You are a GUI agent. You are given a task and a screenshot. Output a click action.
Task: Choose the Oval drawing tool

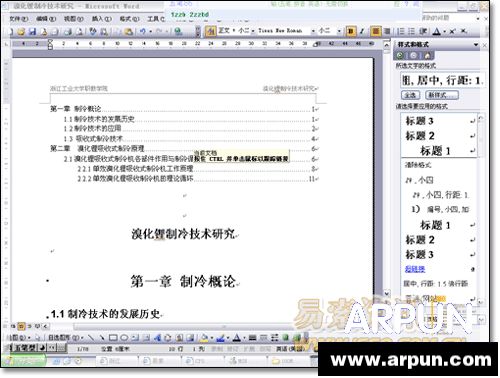point(124,337)
